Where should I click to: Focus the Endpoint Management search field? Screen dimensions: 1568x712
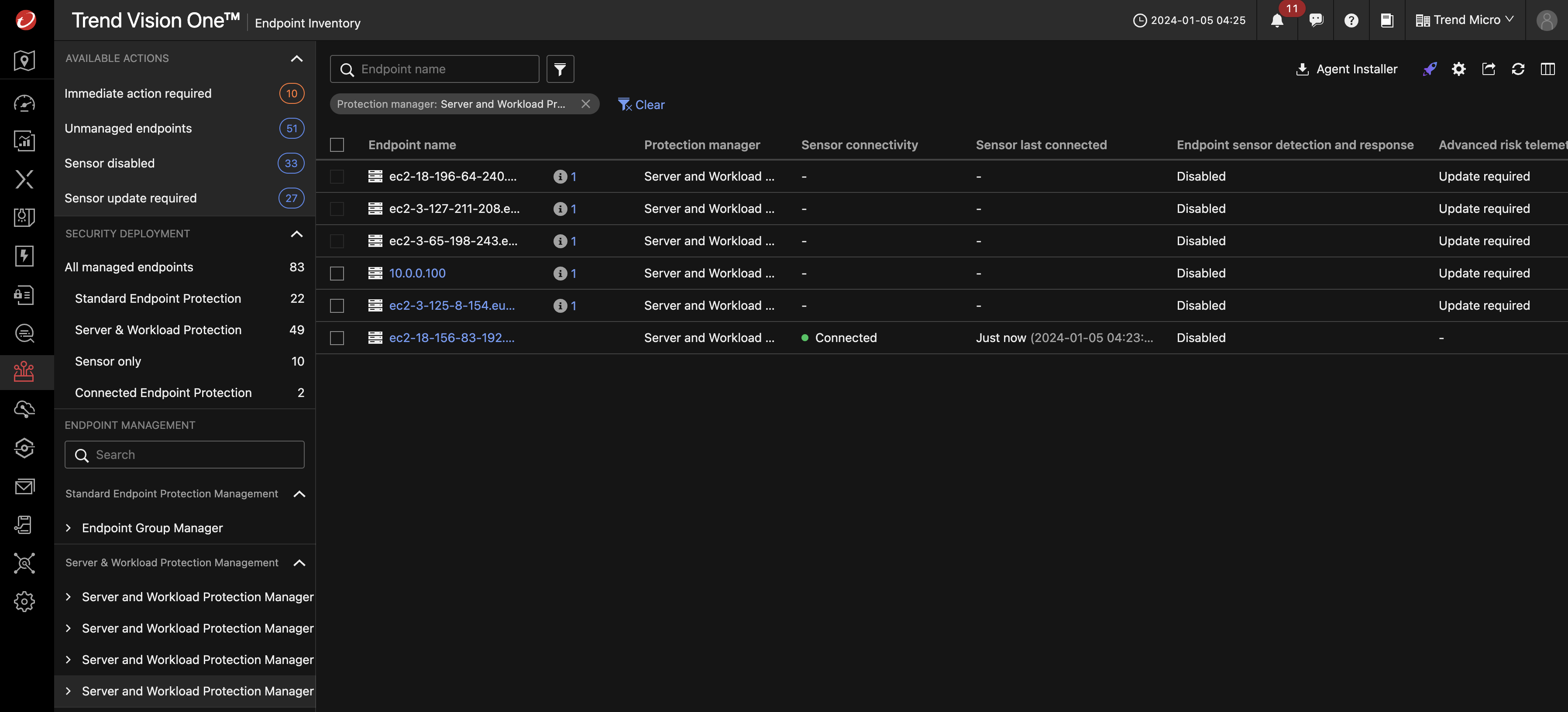[185, 455]
